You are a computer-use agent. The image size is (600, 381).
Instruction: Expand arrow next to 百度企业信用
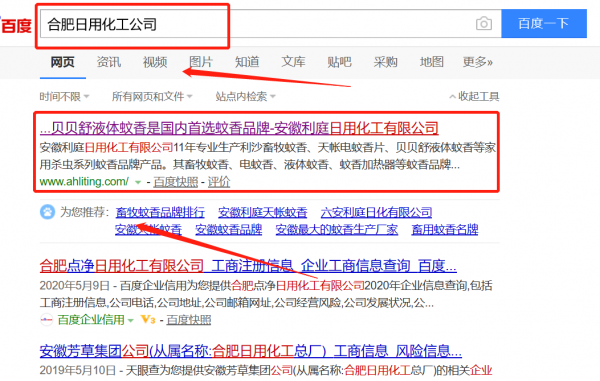pyautogui.click(x=130, y=320)
